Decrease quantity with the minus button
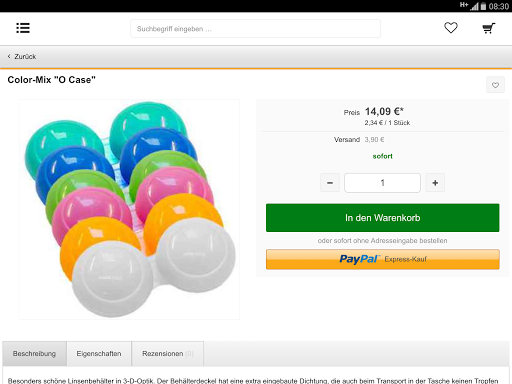 coord(330,183)
